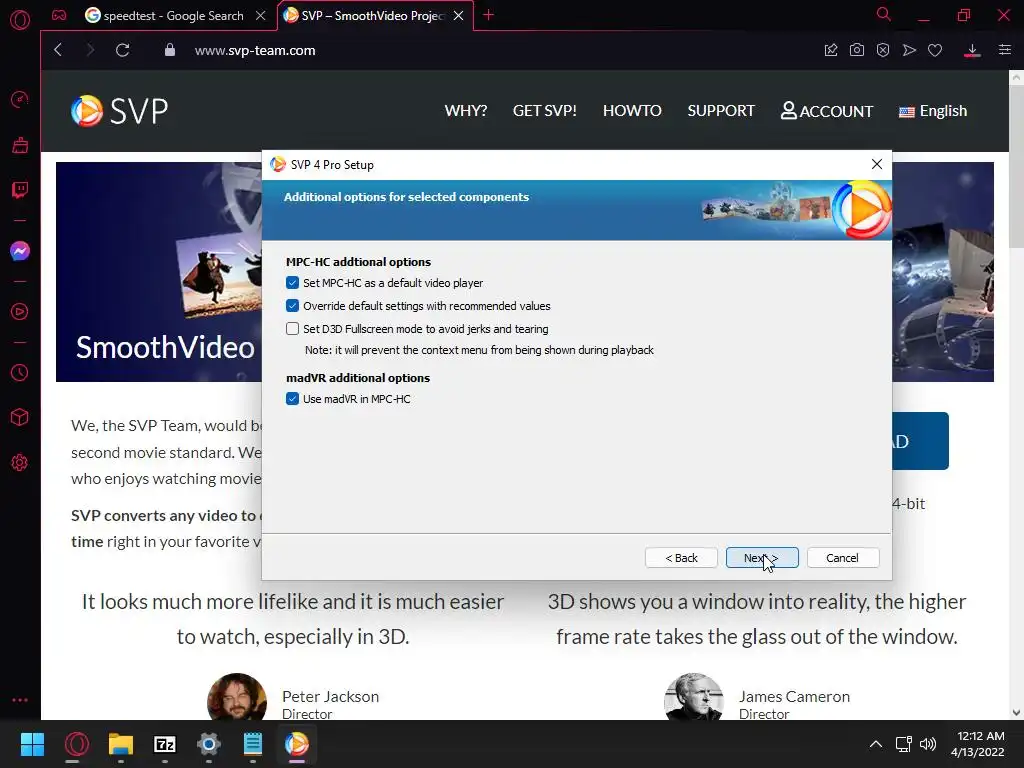Open Extensions cube icon in sidebar

coord(20,417)
